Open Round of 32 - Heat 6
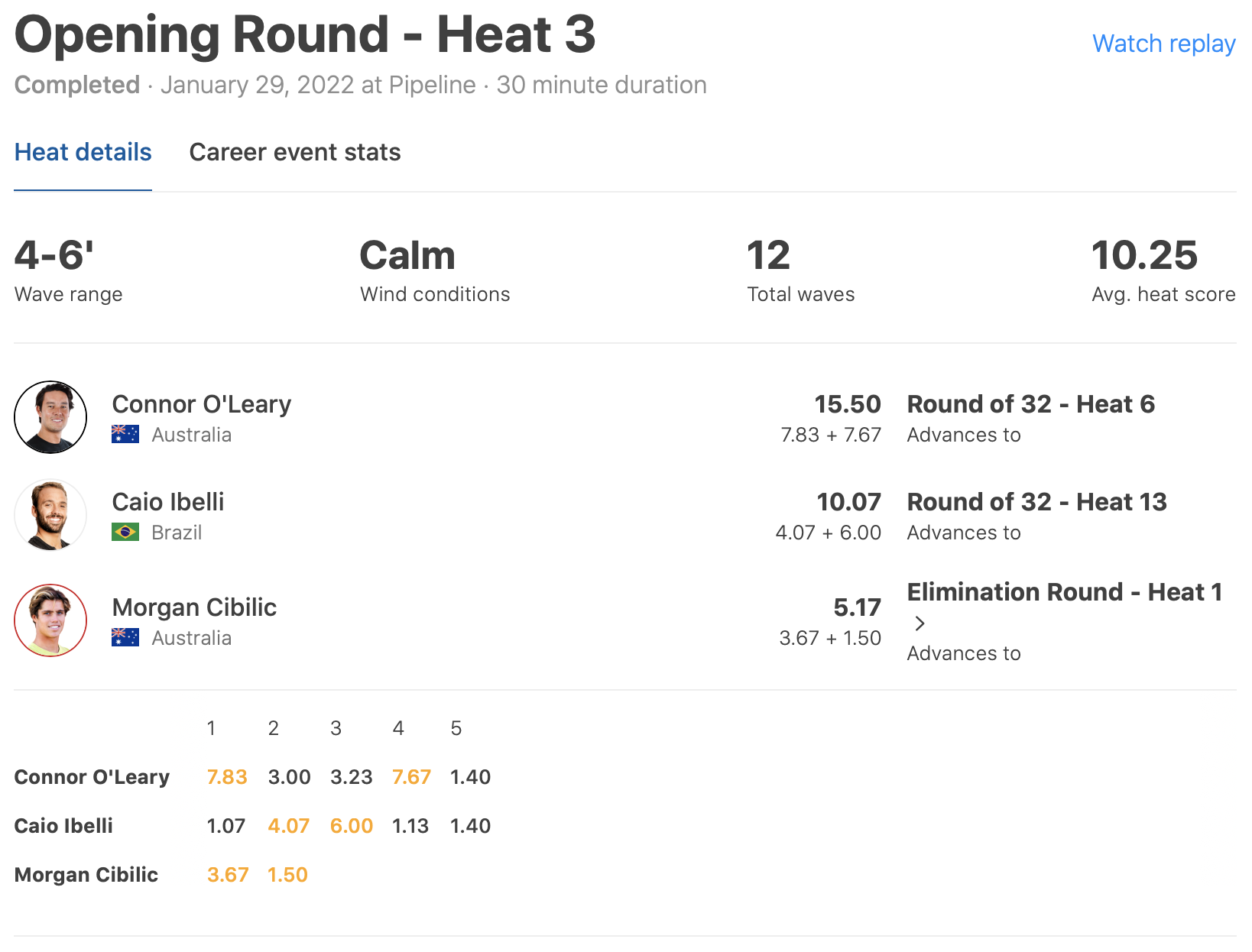 [1030, 403]
